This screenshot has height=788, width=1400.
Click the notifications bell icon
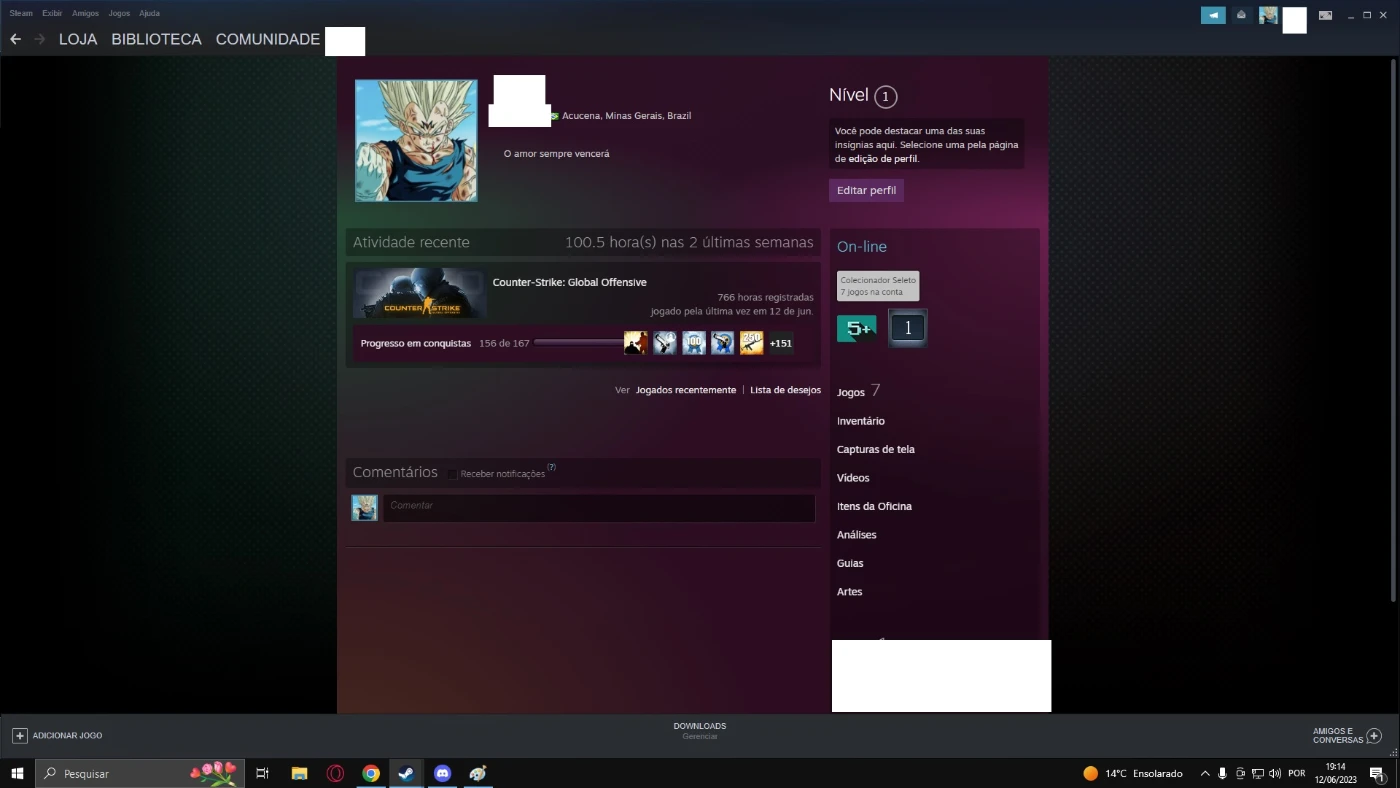pyautogui.click(x=1240, y=15)
